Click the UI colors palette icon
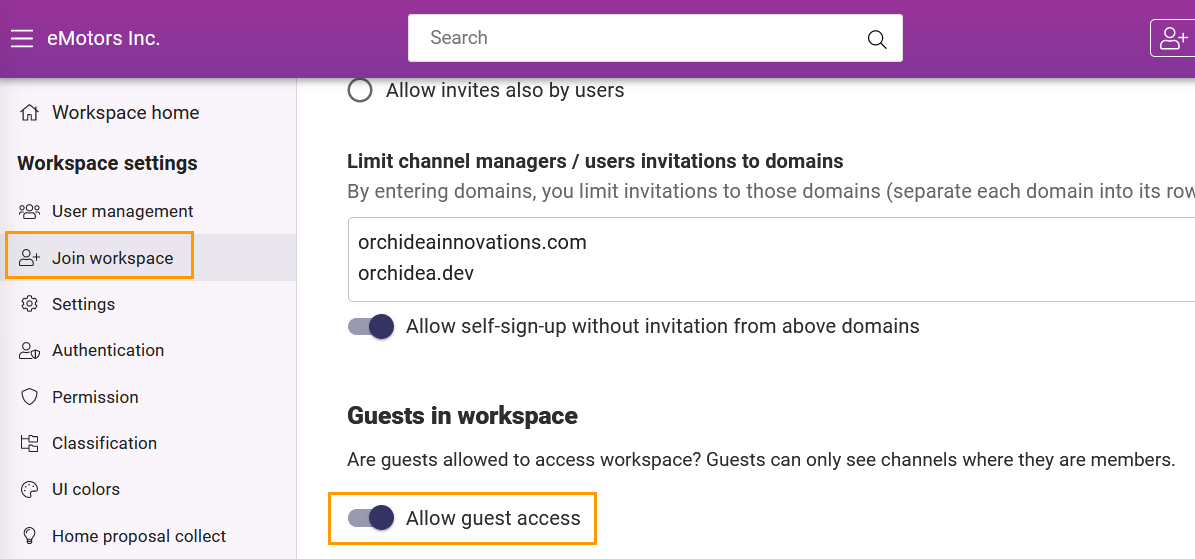Image resolution: width=1195 pixels, height=559 pixels. (30, 490)
